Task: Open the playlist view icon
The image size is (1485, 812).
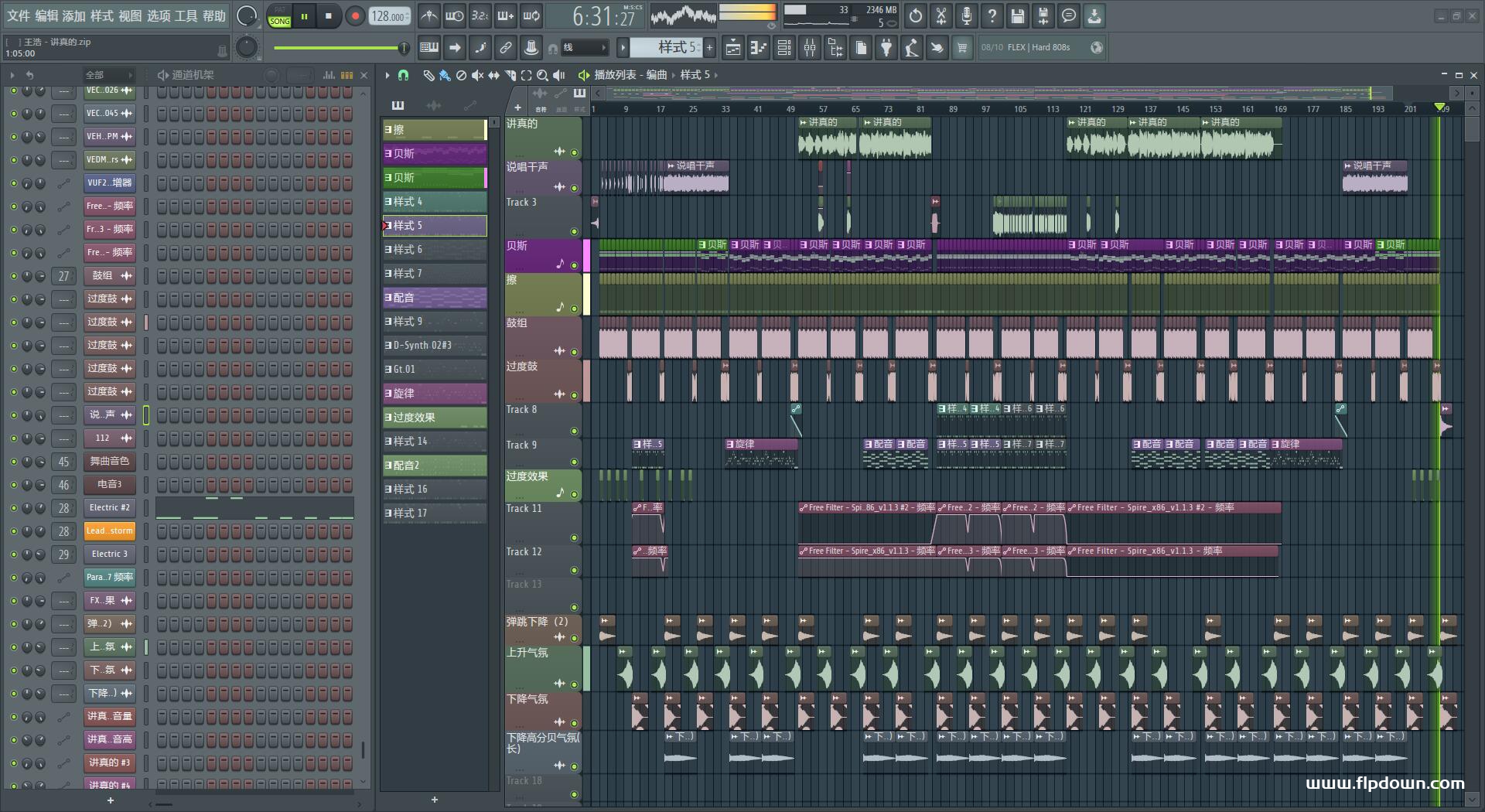Action: point(733,48)
